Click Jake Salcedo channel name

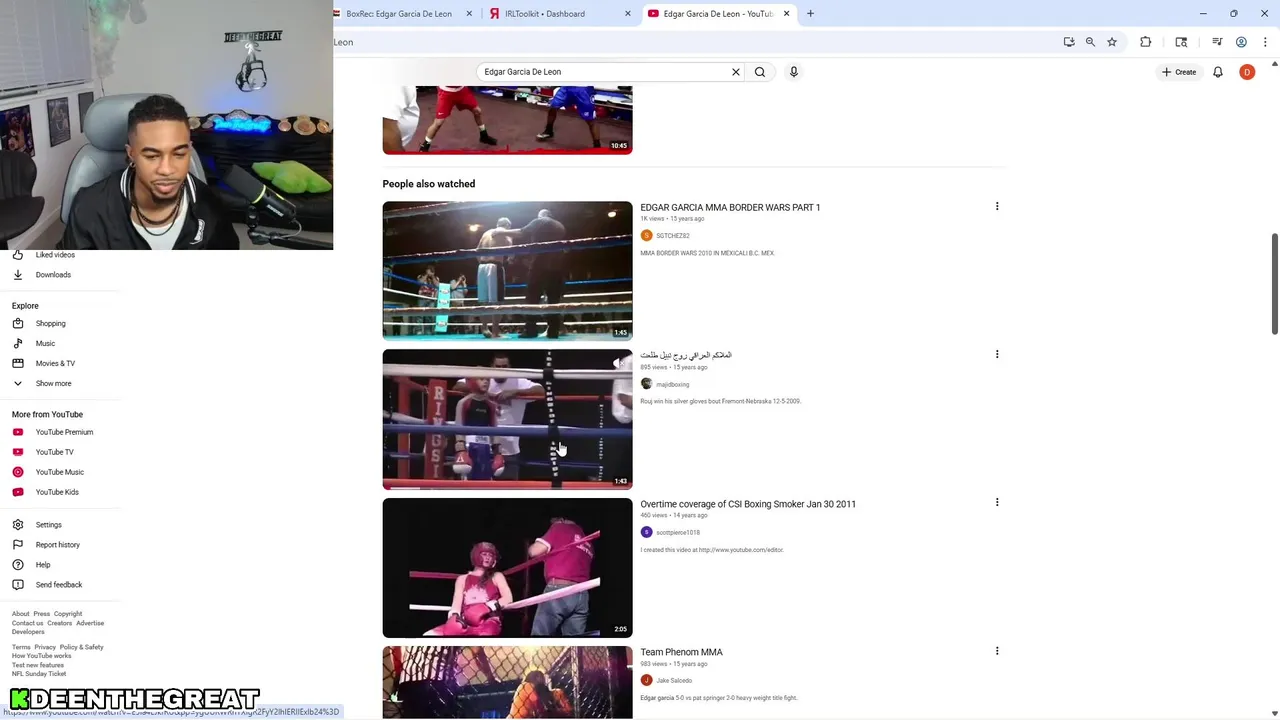click(x=674, y=680)
